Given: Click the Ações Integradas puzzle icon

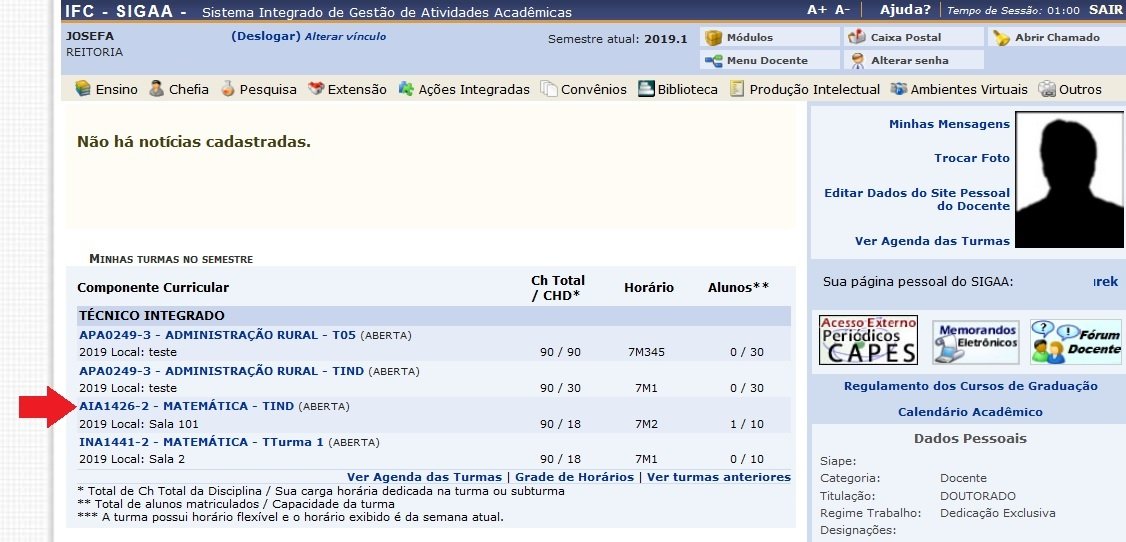Looking at the screenshot, I should 406,89.
